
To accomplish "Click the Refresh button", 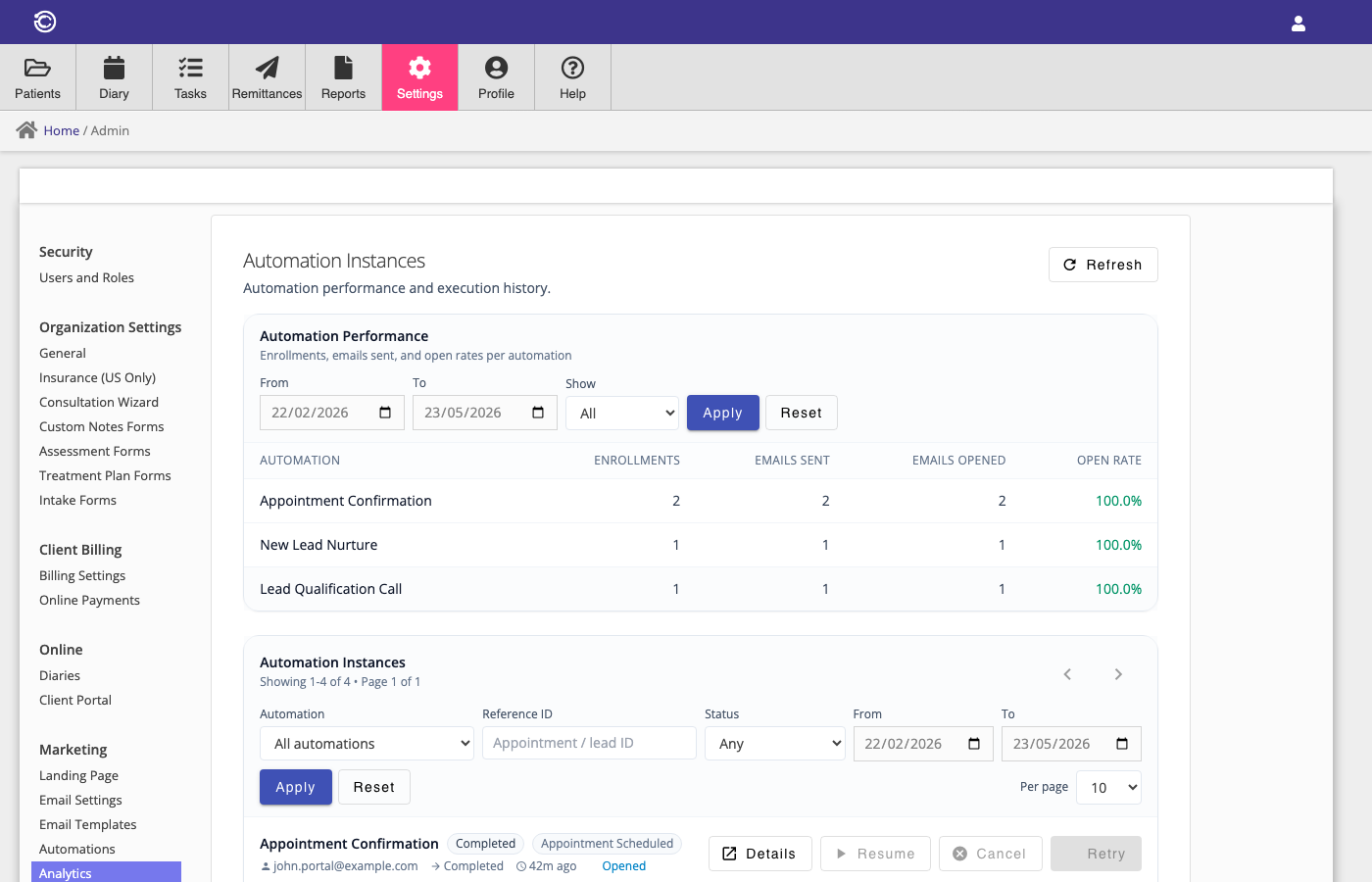I will [1103, 265].
